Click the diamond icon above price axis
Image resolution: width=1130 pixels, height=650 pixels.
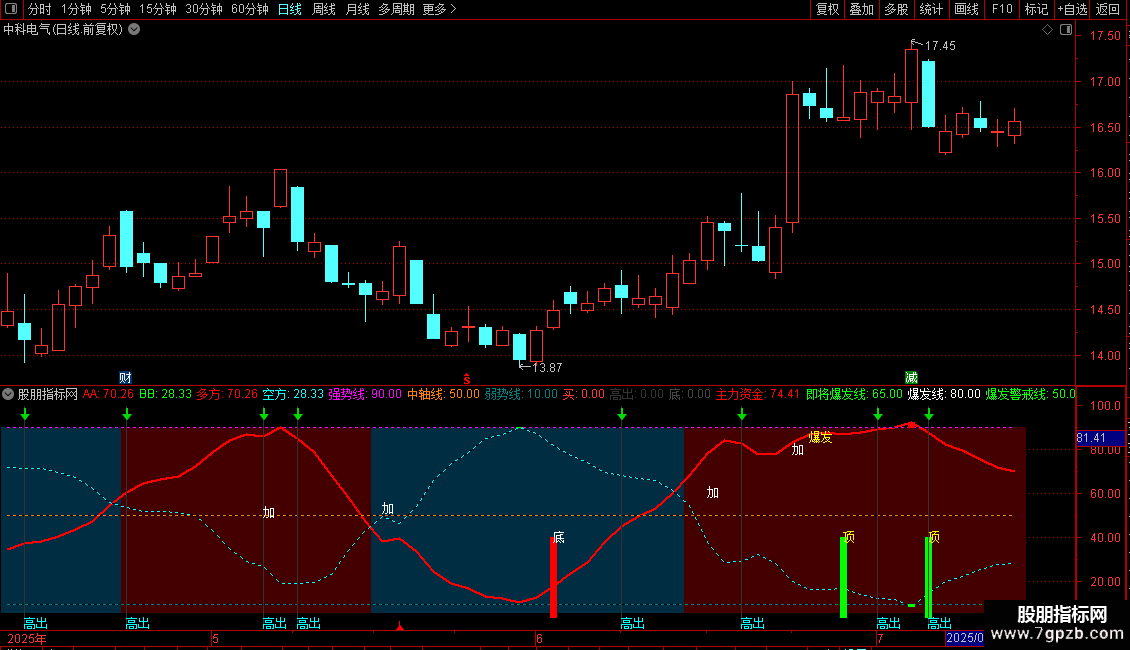click(x=1048, y=30)
